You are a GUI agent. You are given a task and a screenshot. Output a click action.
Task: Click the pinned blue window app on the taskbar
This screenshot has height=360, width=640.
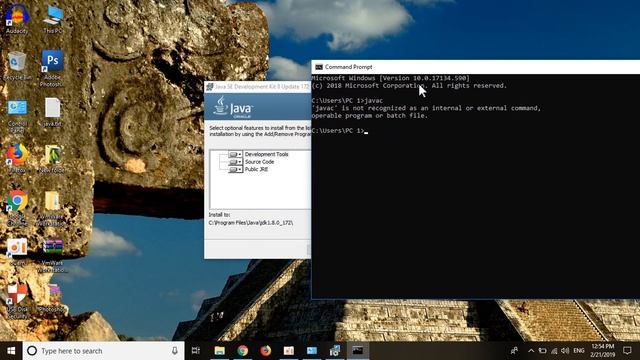click(x=312, y=351)
